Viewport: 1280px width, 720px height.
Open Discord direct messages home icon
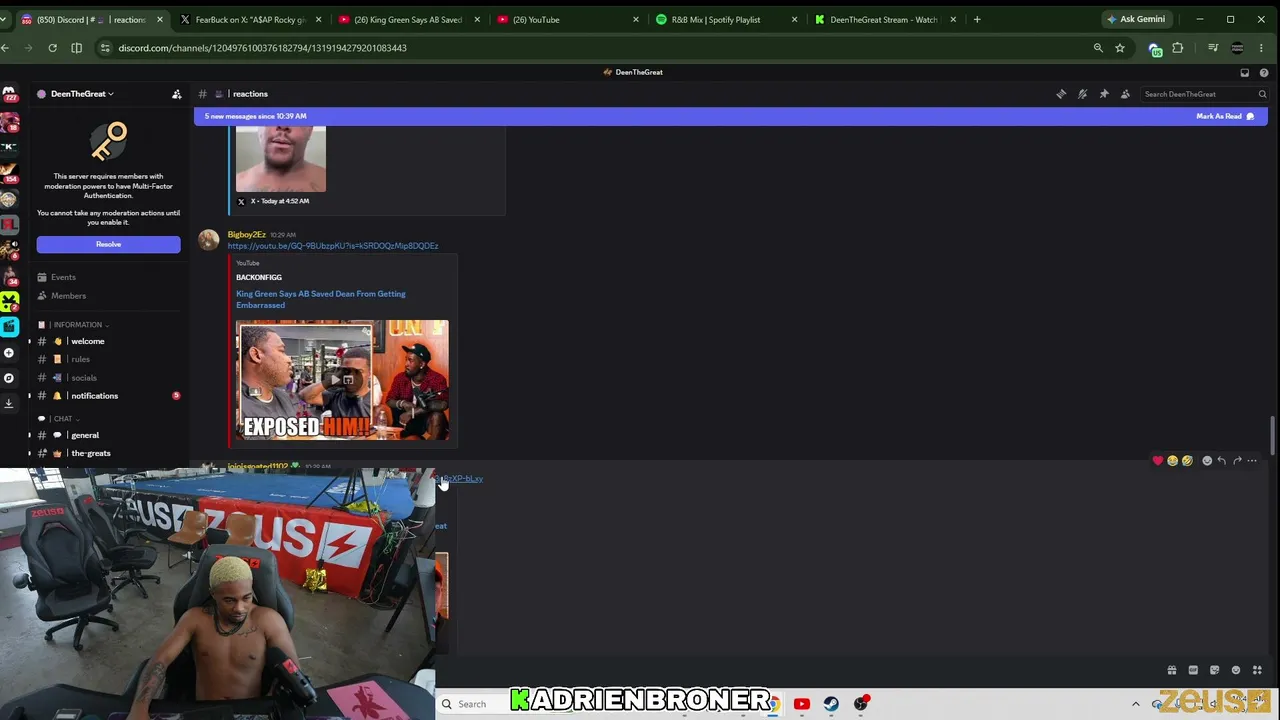tap(9, 93)
